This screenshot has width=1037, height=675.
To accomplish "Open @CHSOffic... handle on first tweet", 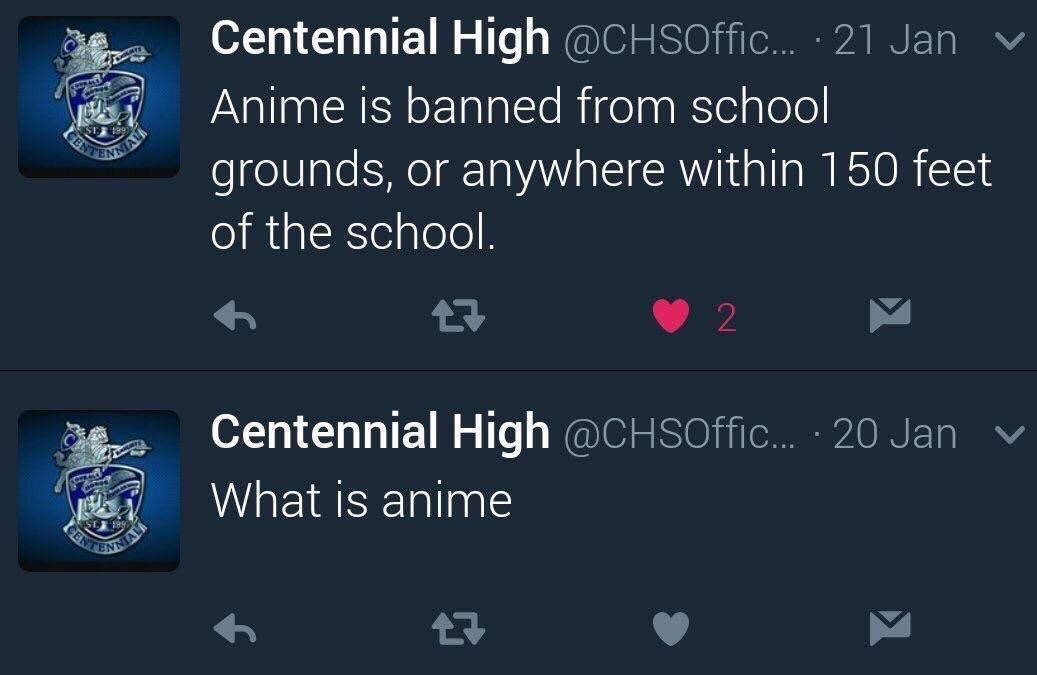I will [681, 41].
